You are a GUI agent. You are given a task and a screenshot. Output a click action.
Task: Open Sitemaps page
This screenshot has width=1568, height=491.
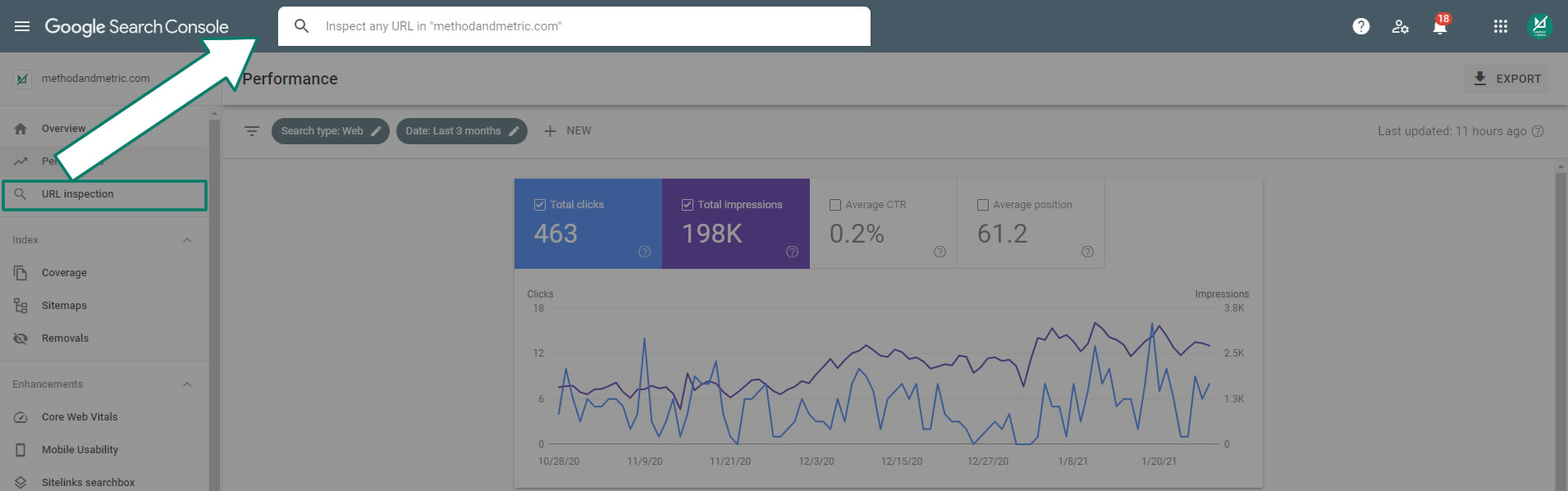104,306
